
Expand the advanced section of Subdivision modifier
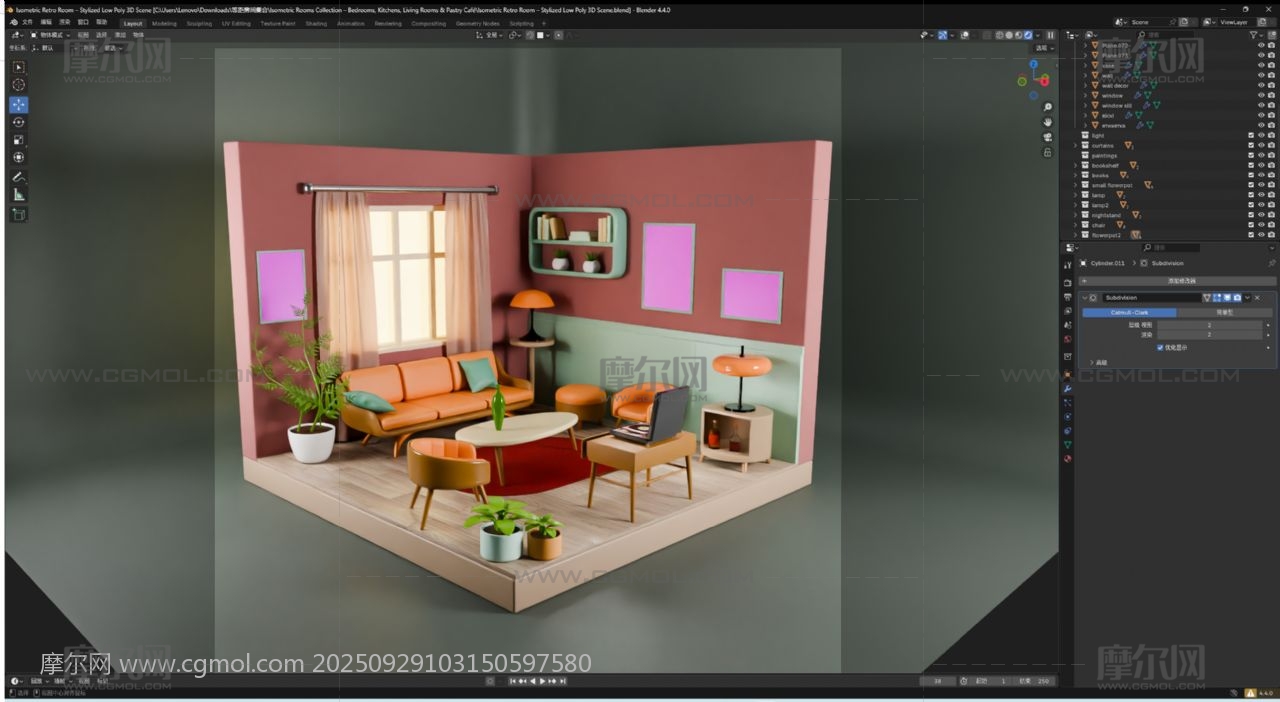pyautogui.click(x=1091, y=362)
